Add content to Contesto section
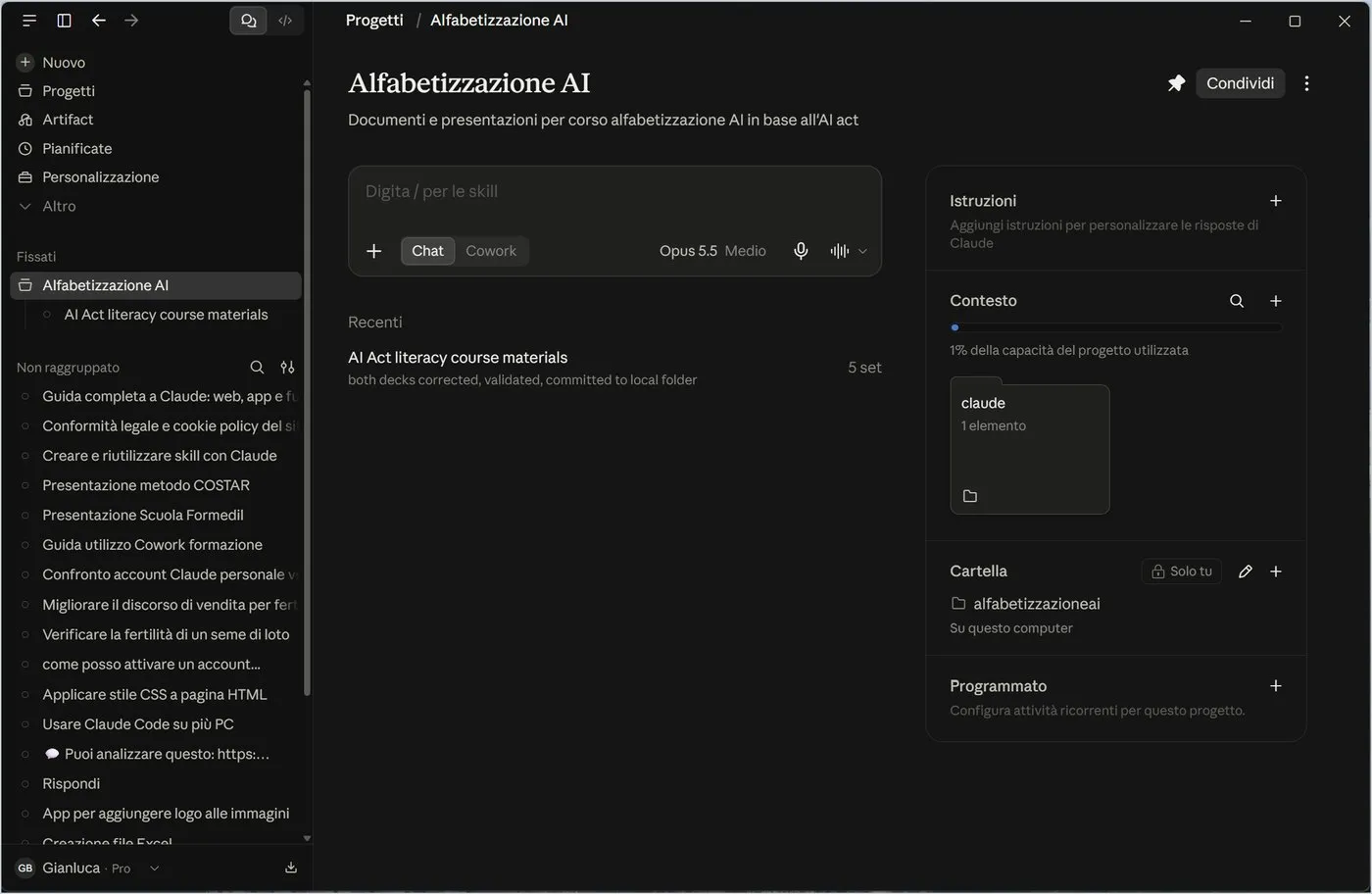The height and width of the screenshot is (894, 1372). tap(1276, 301)
